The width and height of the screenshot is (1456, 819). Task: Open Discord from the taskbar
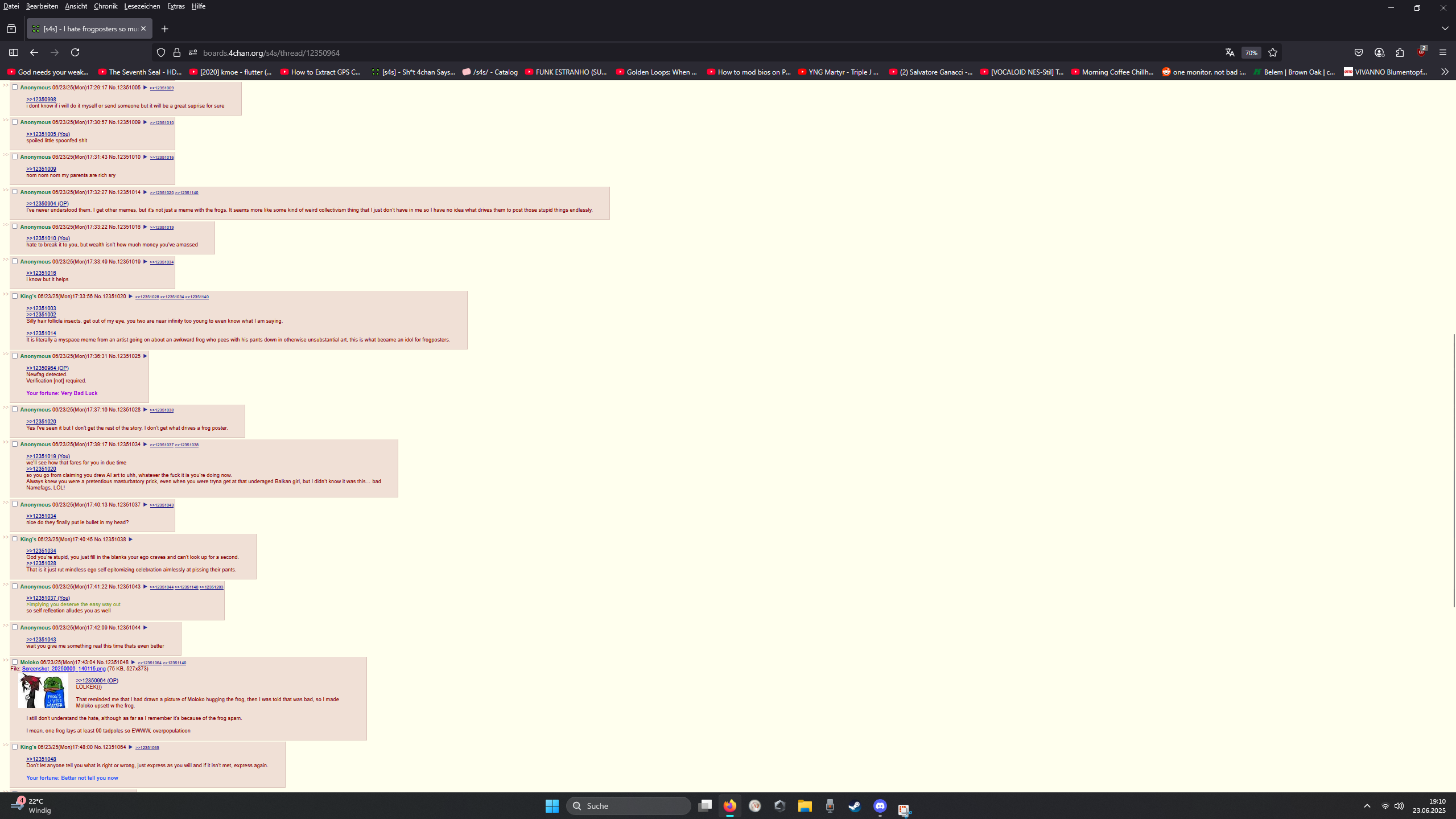(x=880, y=806)
